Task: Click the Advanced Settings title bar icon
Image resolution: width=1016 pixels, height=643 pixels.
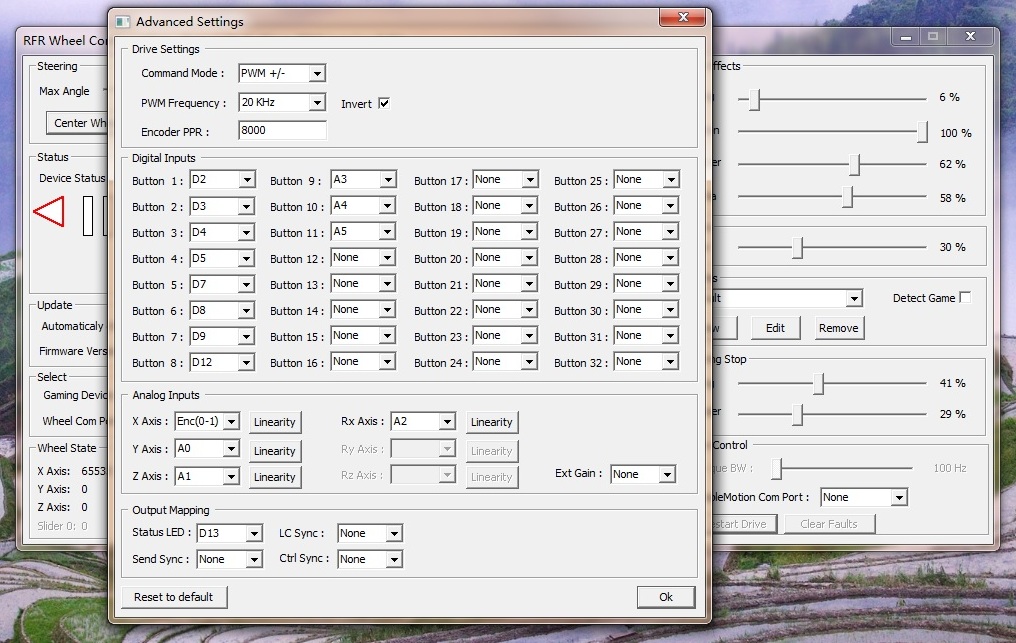Action: point(123,21)
